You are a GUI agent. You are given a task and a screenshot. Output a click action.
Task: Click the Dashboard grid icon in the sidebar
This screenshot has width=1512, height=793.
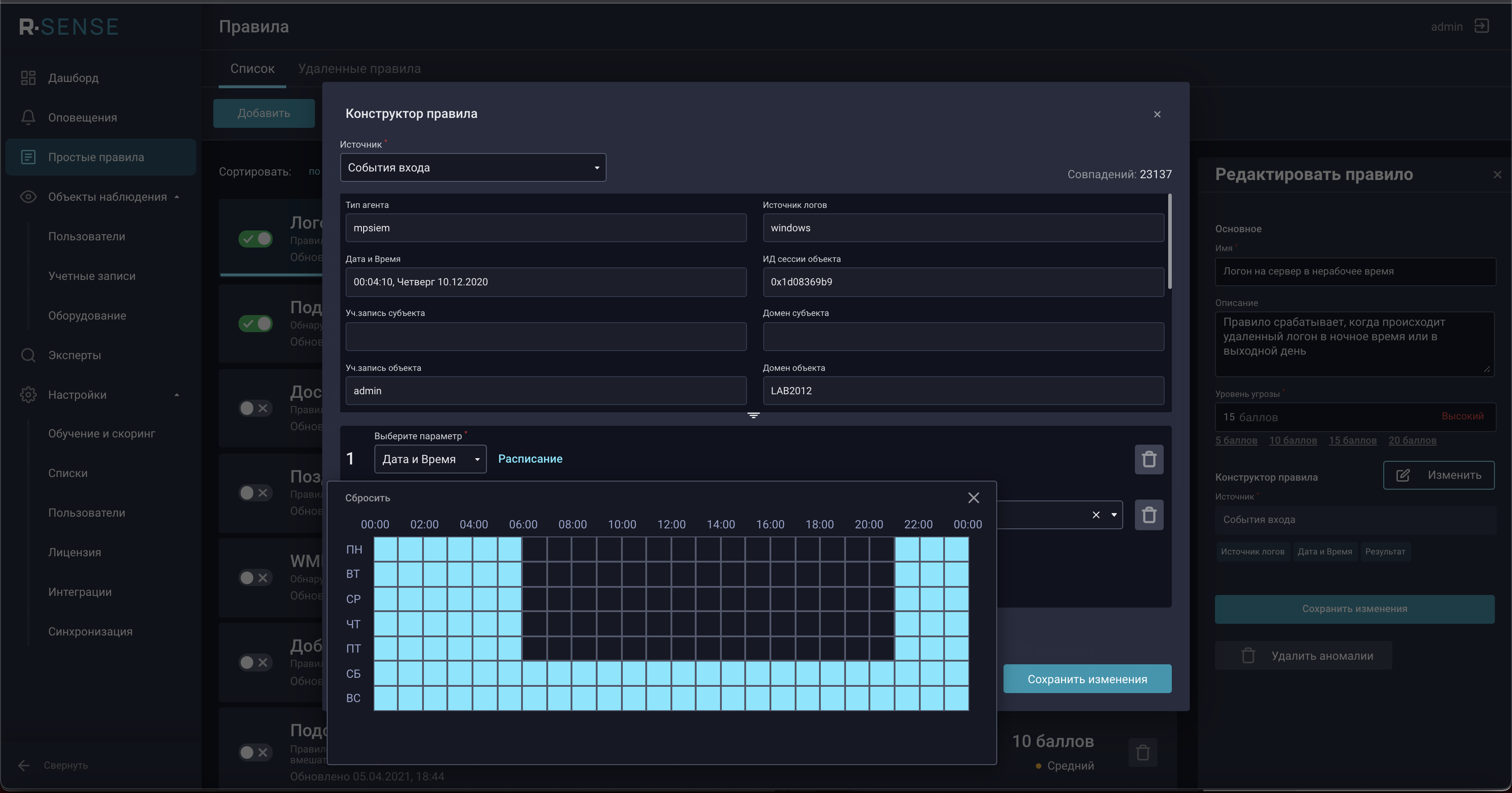pos(28,77)
